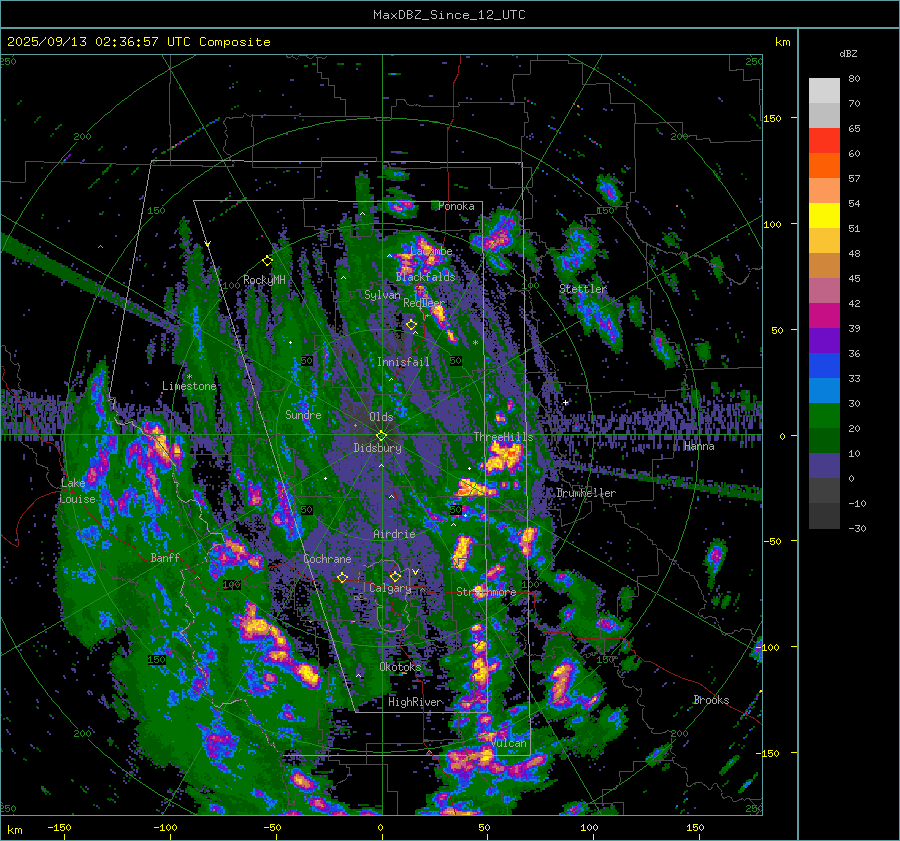Click the ThreeHills label

(503, 437)
